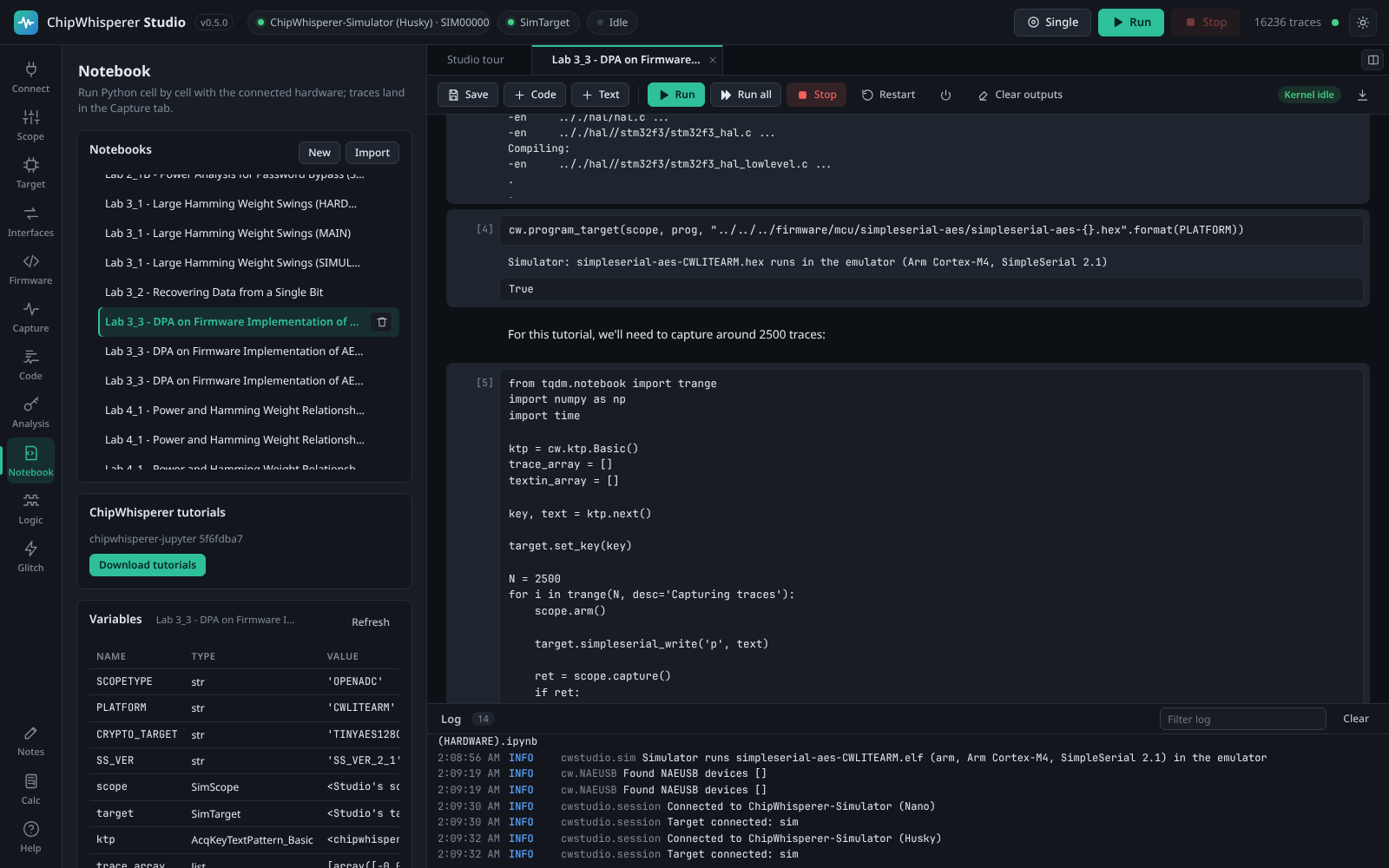
Task: Add a new Code cell
Action: (x=535, y=95)
